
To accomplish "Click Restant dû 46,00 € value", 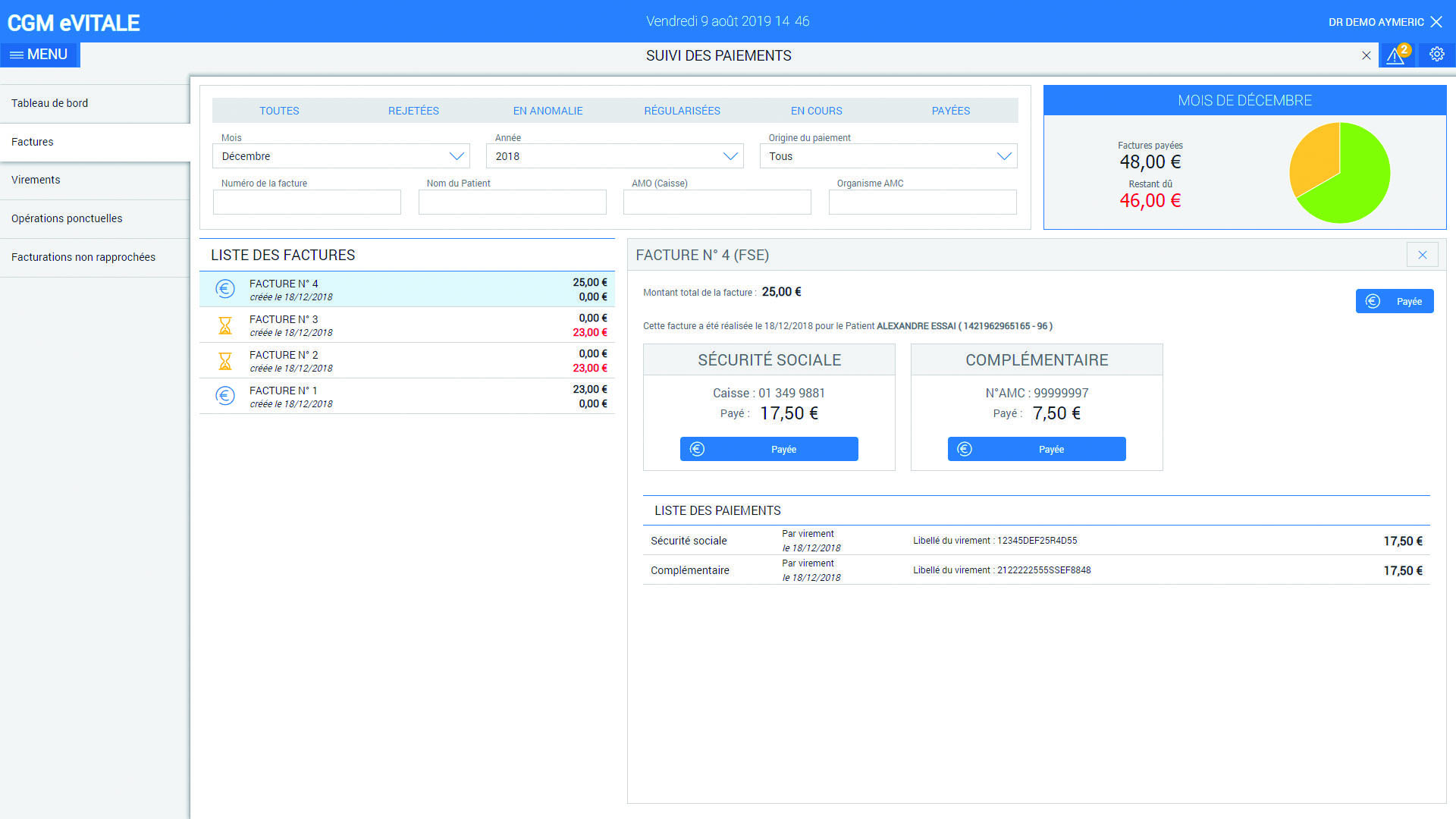I will coord(1150,201).
